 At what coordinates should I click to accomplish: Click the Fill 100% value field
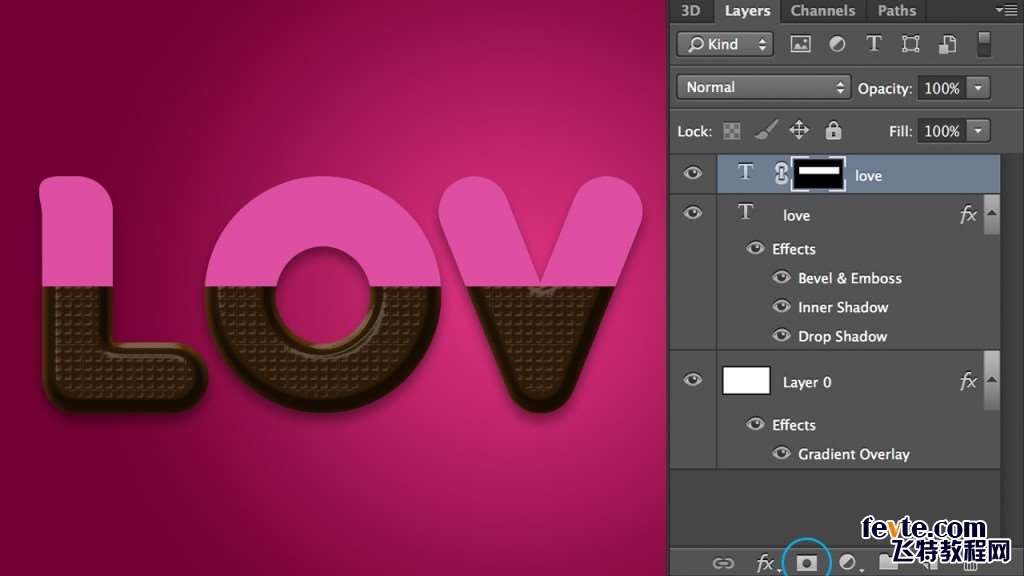tap(941, 131)
